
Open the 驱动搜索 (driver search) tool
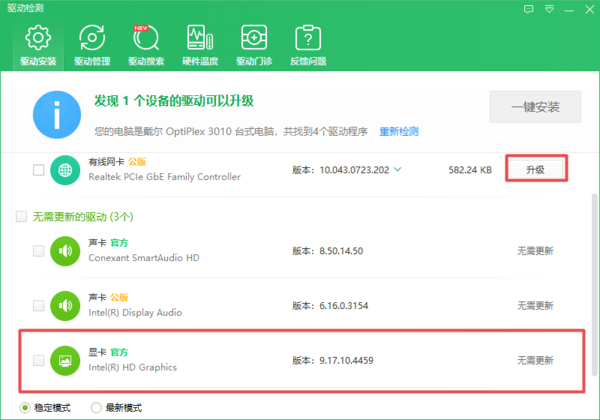coord(146,46)
